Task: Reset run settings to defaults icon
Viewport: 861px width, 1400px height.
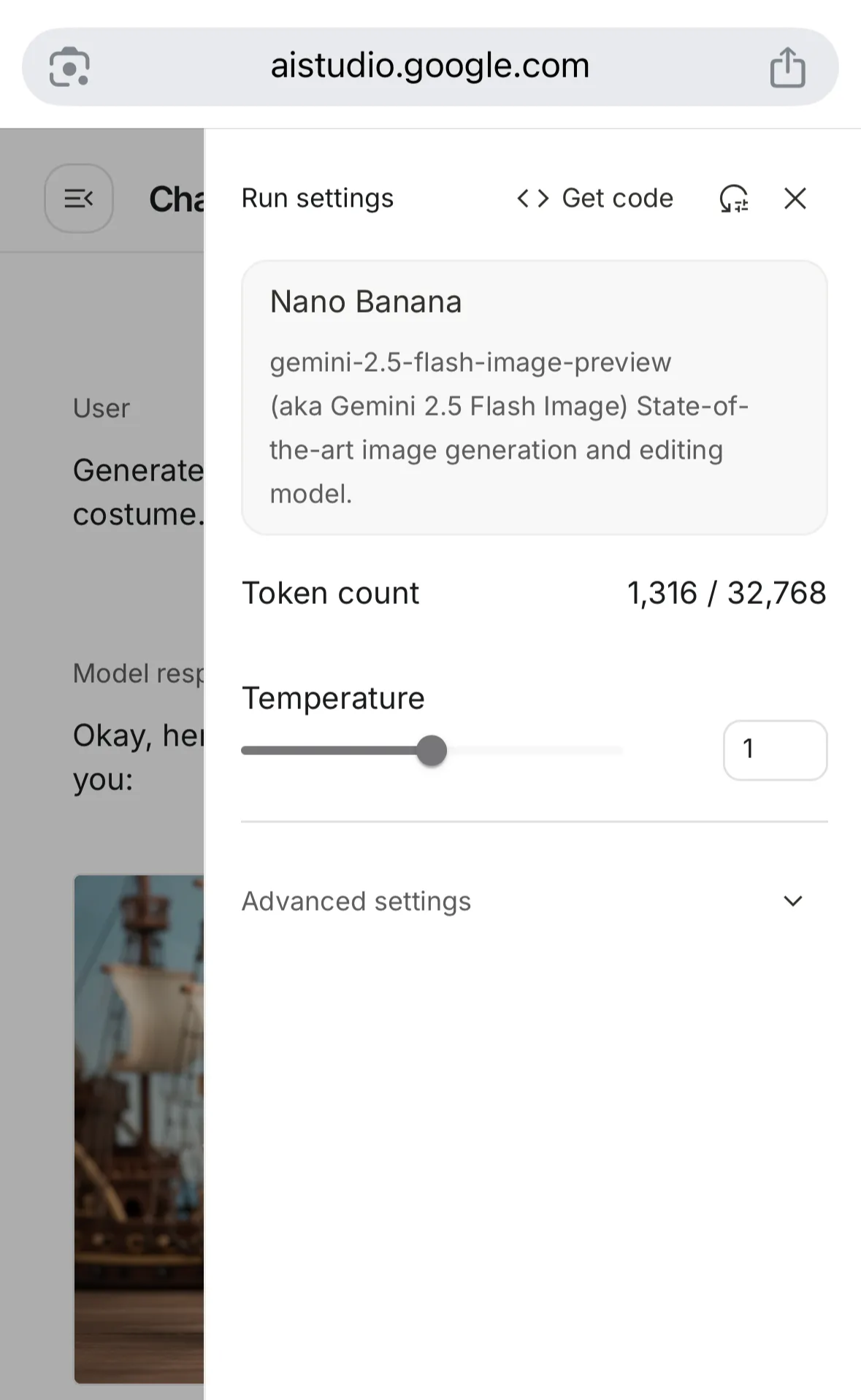Action: pos(734,198)
